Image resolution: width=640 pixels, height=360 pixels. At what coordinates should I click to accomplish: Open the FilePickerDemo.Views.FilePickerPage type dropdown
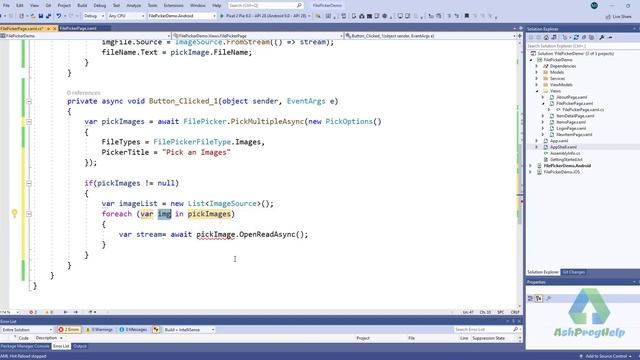click(258, 36)
